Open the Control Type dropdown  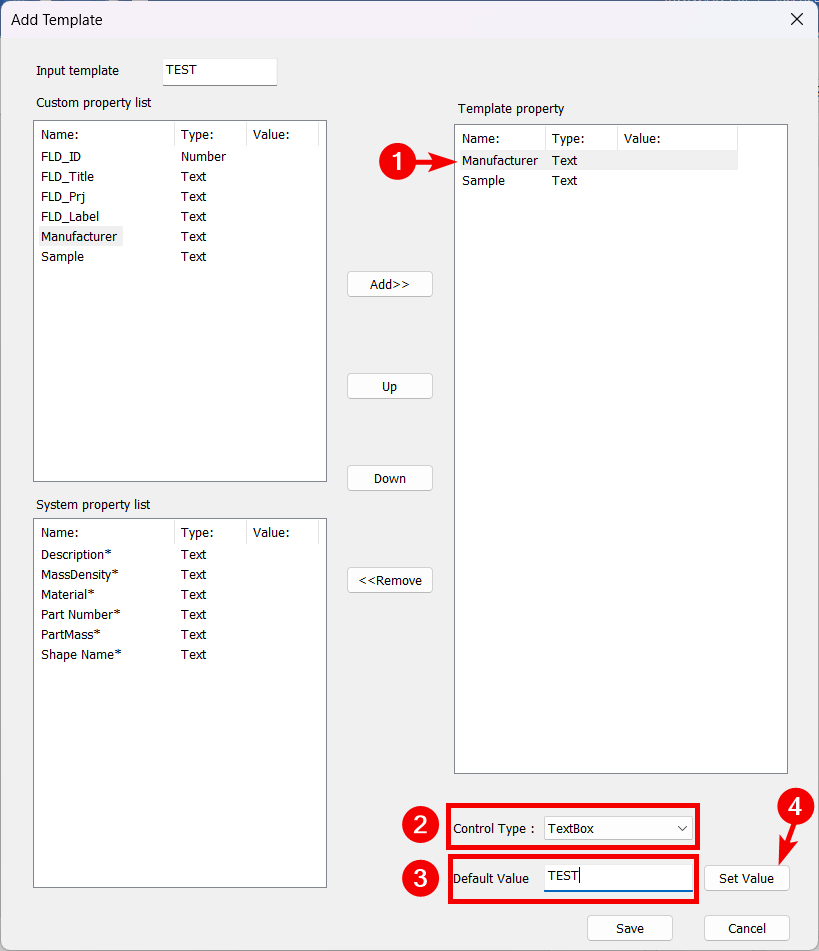(x=618, y=828)
